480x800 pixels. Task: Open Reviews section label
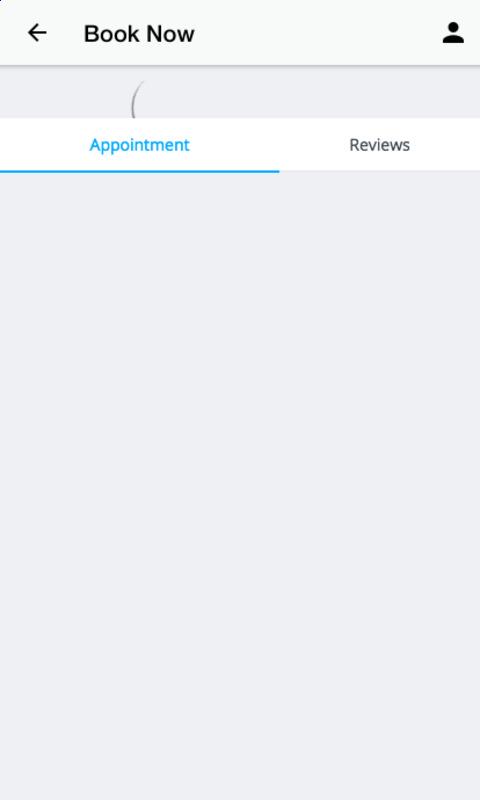click(380, 145)
